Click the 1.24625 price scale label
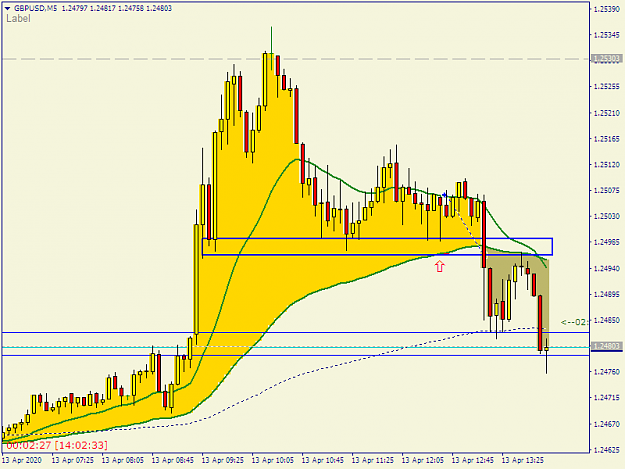Viewport: 625px width, 469px height. tap(607, 450)
